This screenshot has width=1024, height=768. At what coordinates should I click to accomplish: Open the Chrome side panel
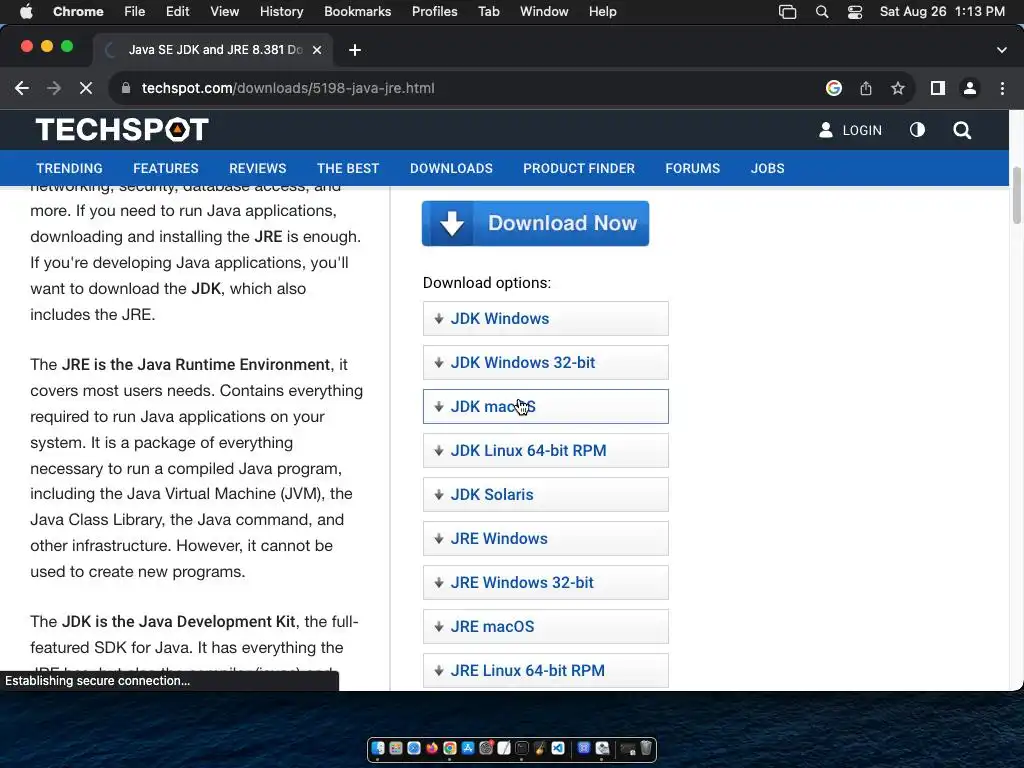coord(938,88)
